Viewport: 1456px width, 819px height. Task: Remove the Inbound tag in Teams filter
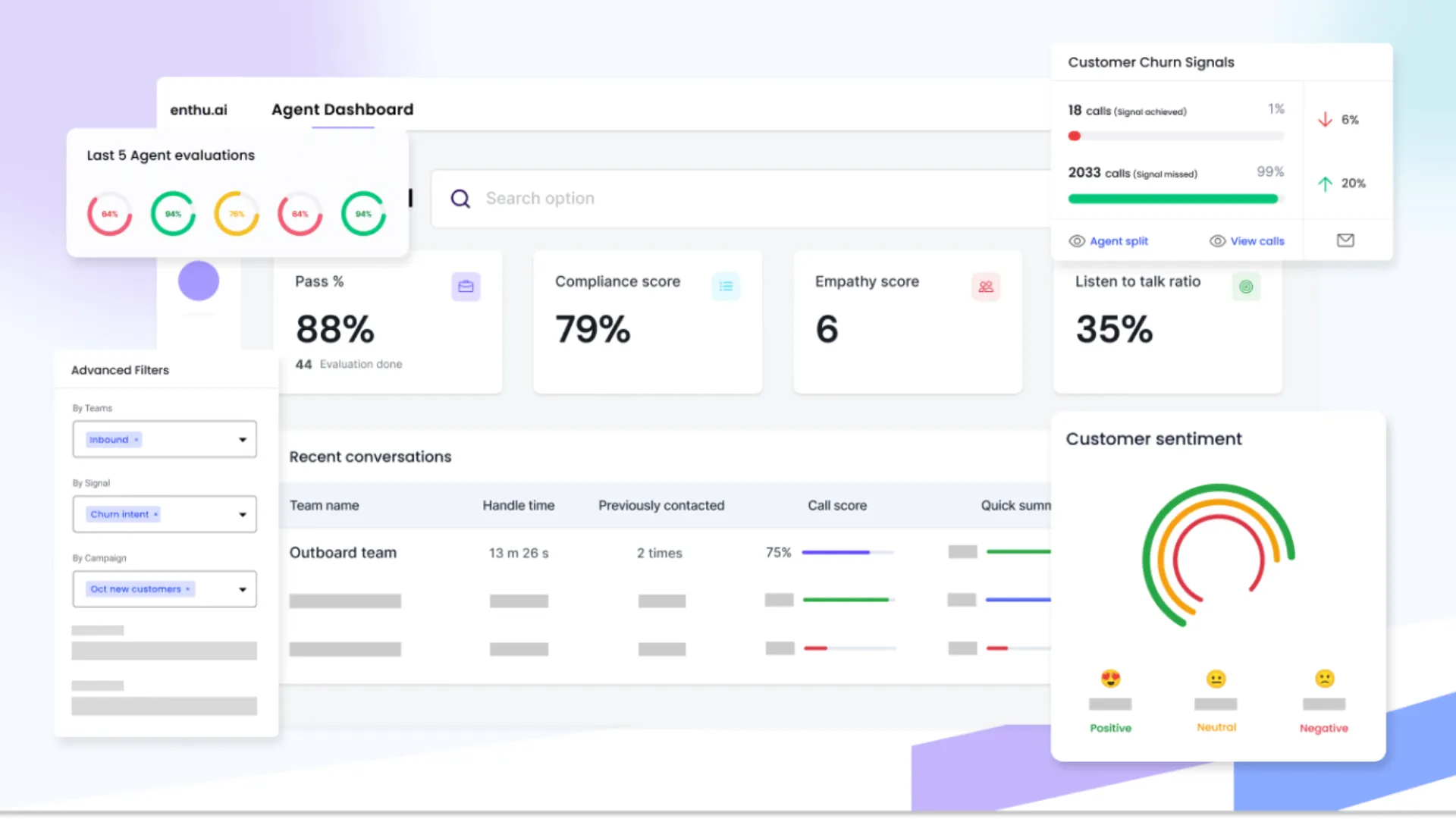click(136, 440)
